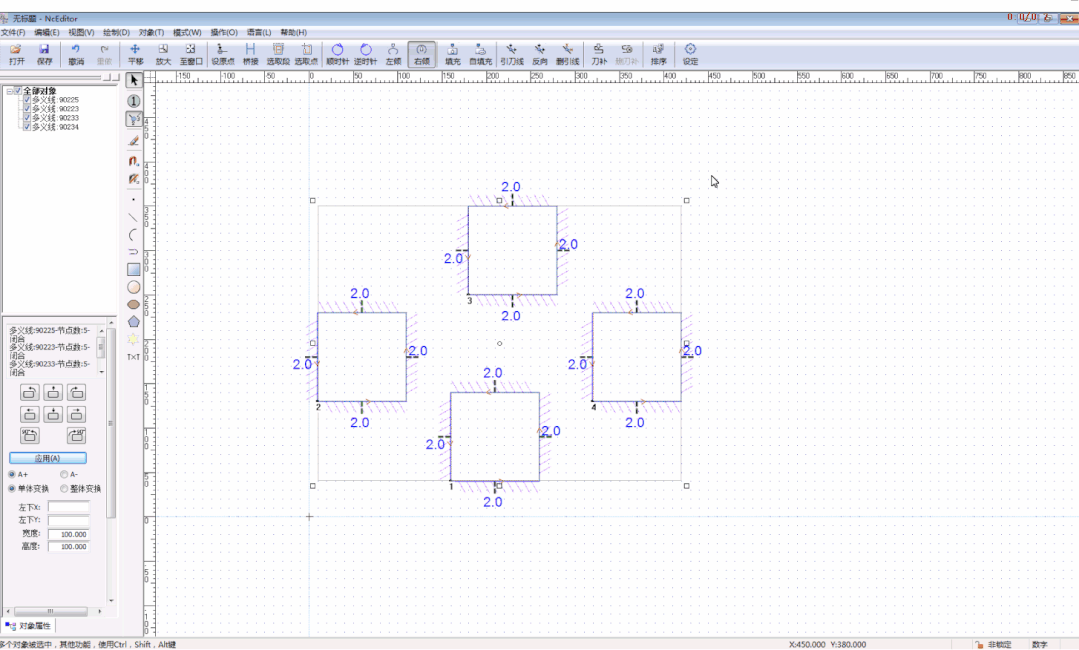Select the point drawing tool
1079x650 pixels.
[x=133, y=199]
